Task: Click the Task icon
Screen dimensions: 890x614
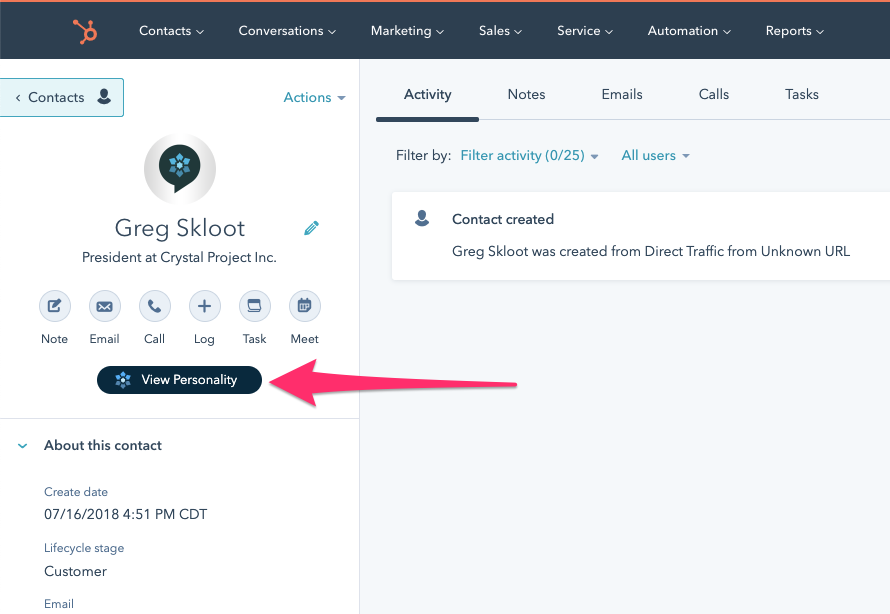Action: 254,306
